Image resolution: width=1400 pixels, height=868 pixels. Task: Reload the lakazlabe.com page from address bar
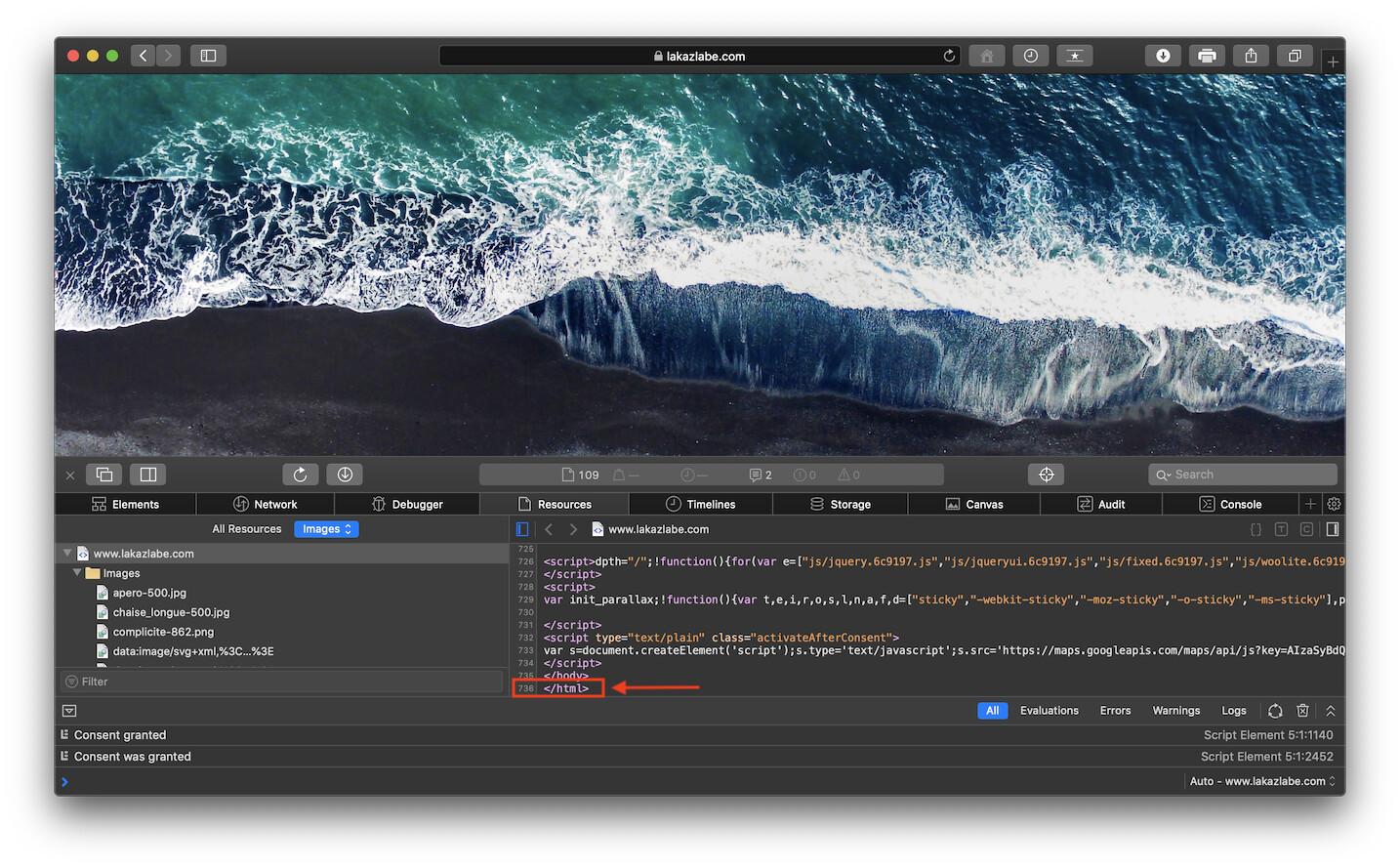(x=949, y=56)
